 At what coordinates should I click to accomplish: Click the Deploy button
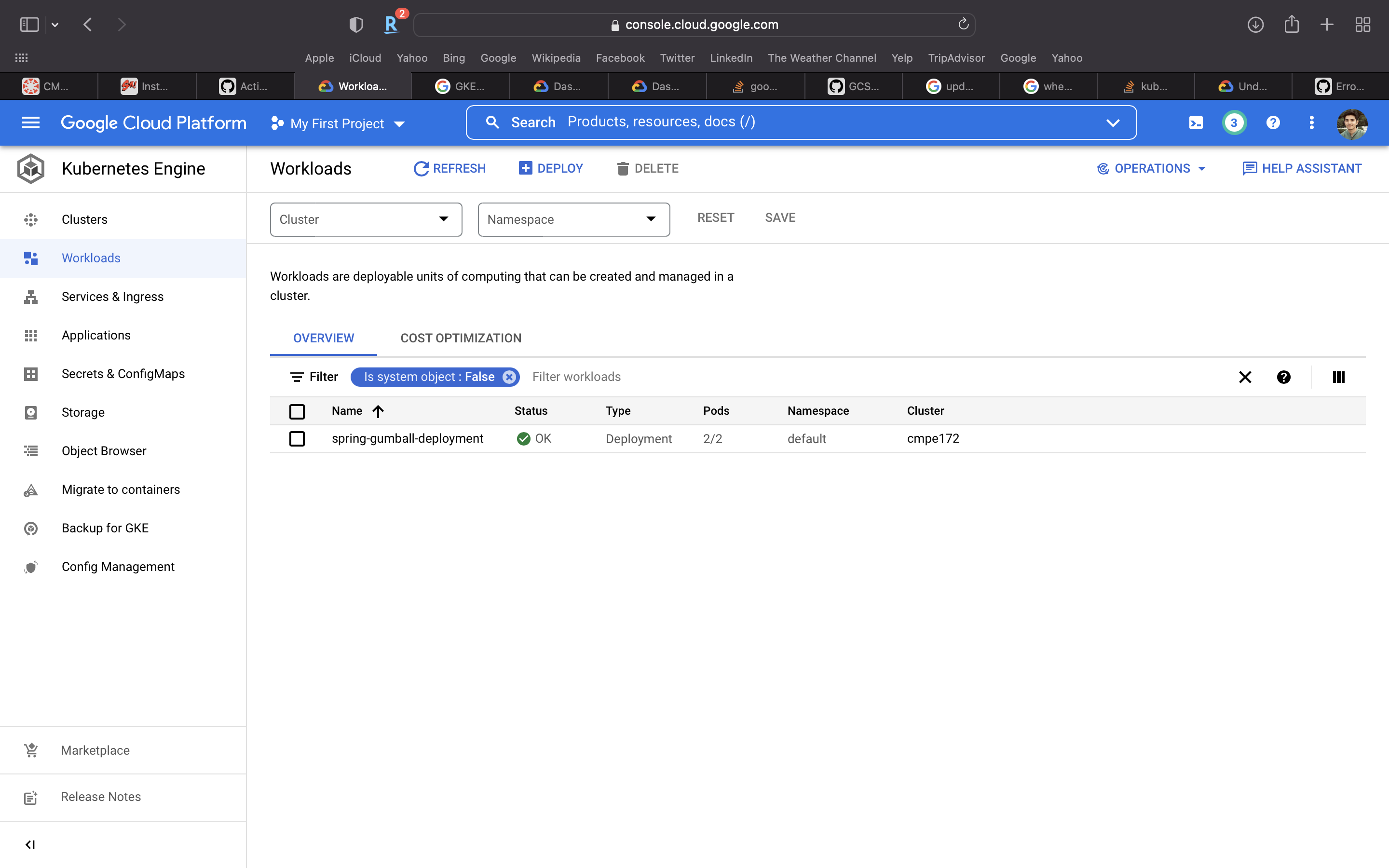550,168
